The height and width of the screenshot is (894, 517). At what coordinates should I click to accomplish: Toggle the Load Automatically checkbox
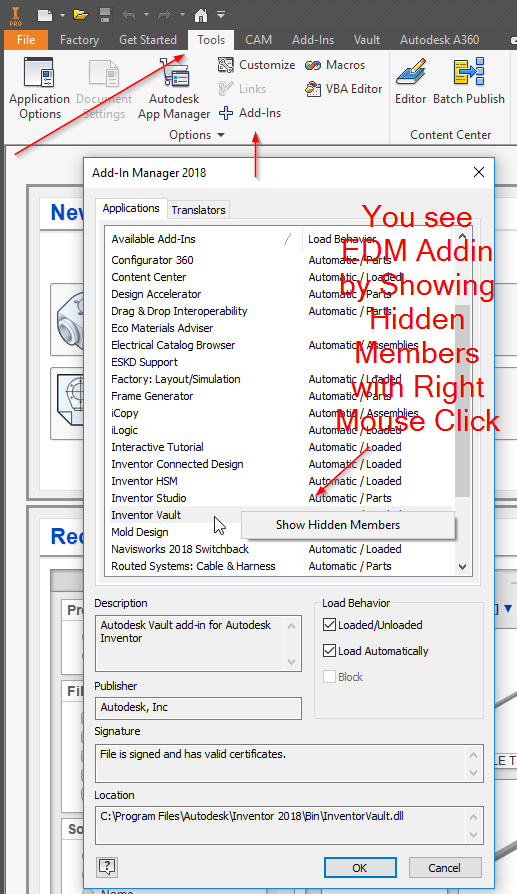[x=329, y=651]
